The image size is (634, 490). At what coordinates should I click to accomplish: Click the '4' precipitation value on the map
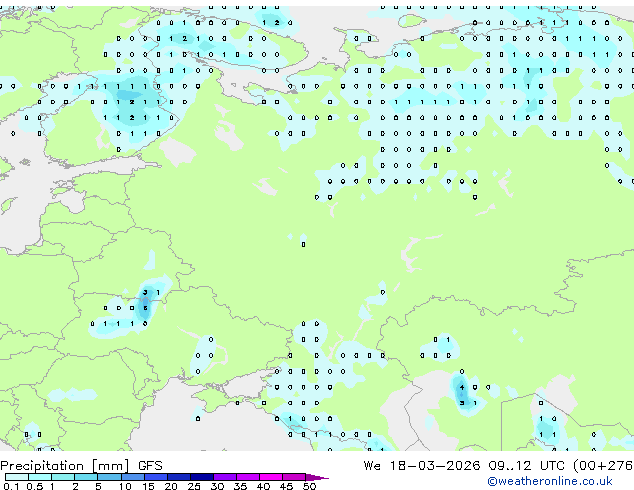click(462, 387)
